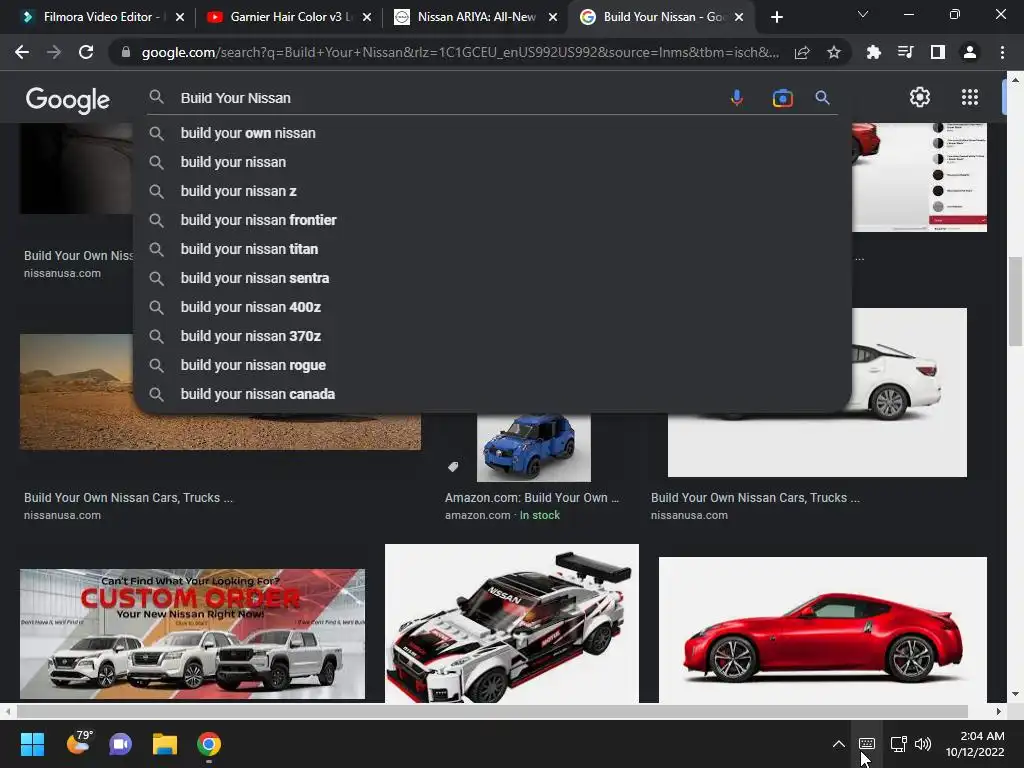Open volume speaker tray icon
This screenshot has width=1024, height=768.
click(x=923, y=744)
